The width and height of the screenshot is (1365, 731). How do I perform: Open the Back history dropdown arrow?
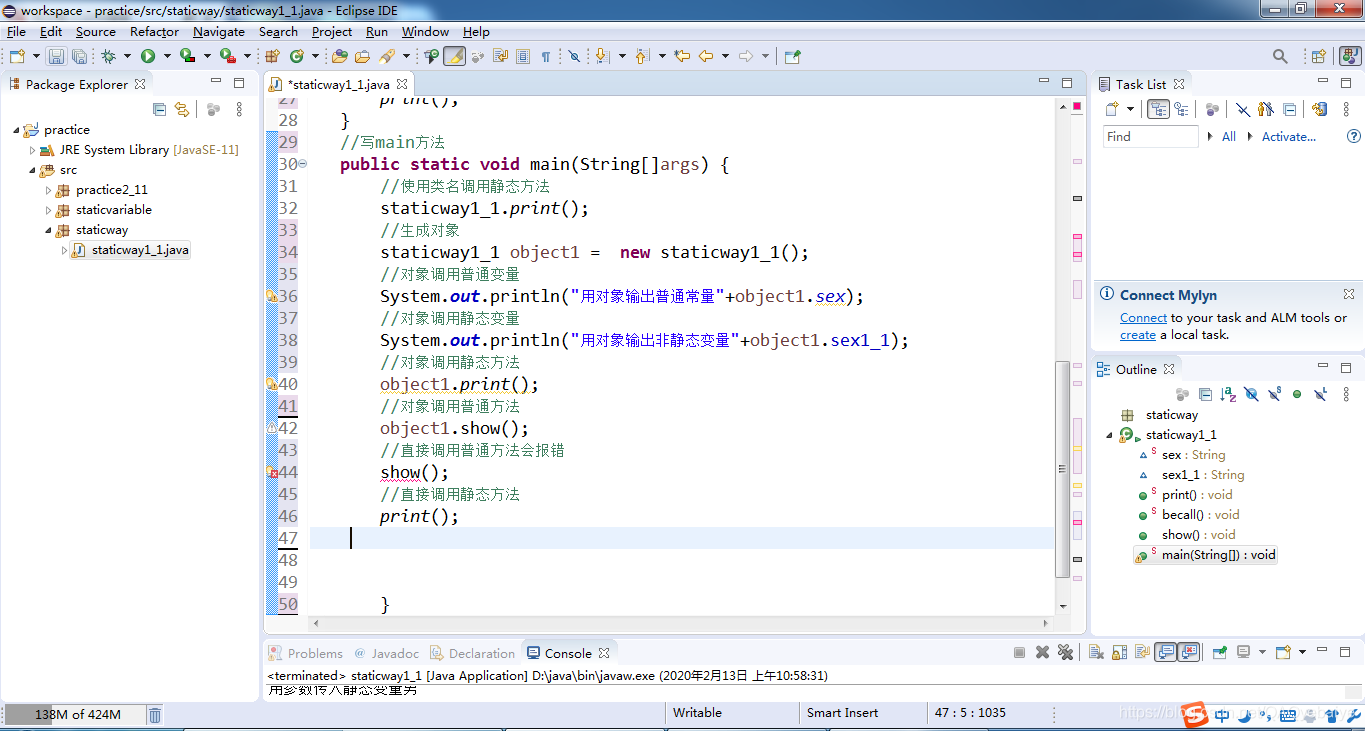coord(725,57)
